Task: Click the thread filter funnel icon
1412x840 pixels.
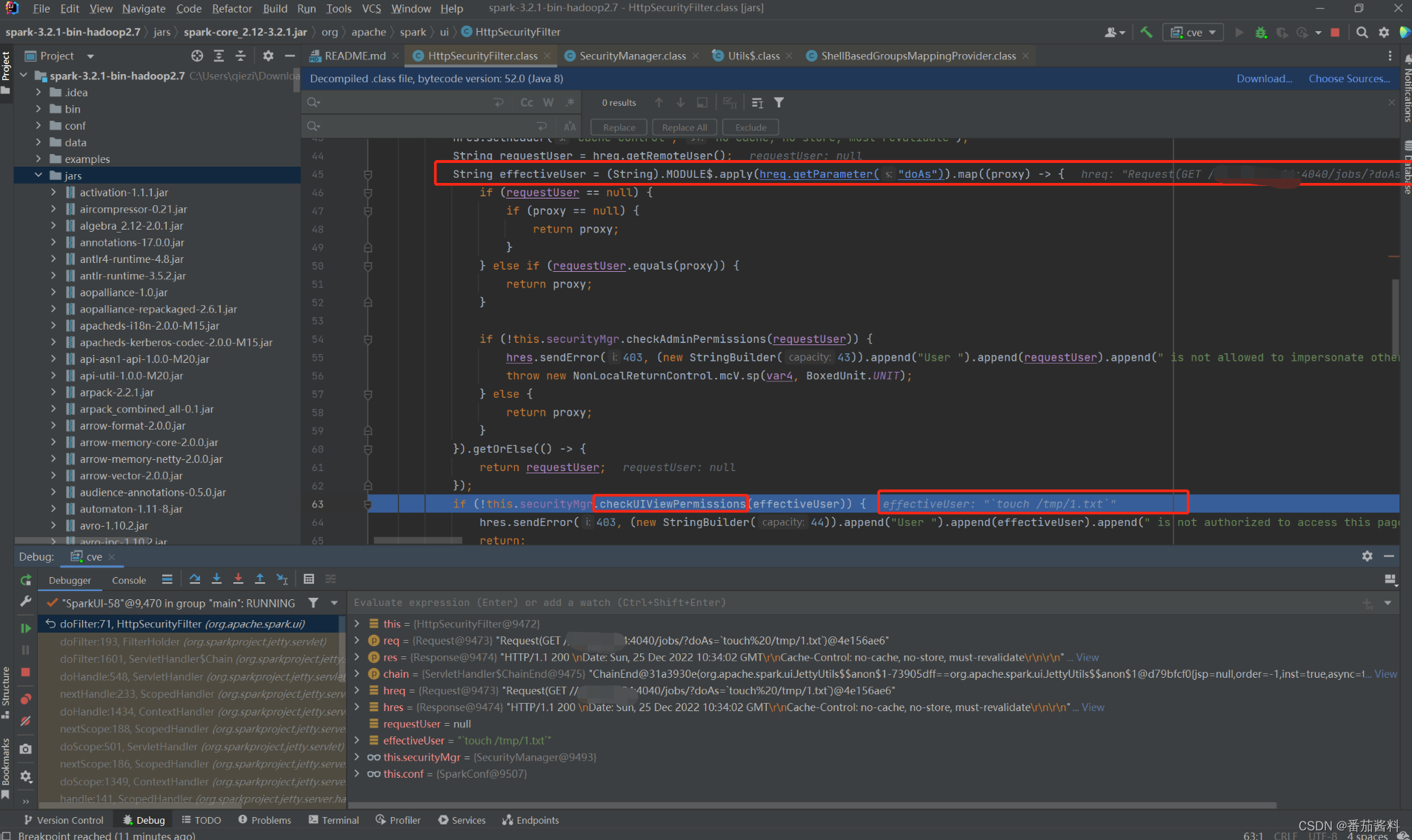Action: point(313,603)
